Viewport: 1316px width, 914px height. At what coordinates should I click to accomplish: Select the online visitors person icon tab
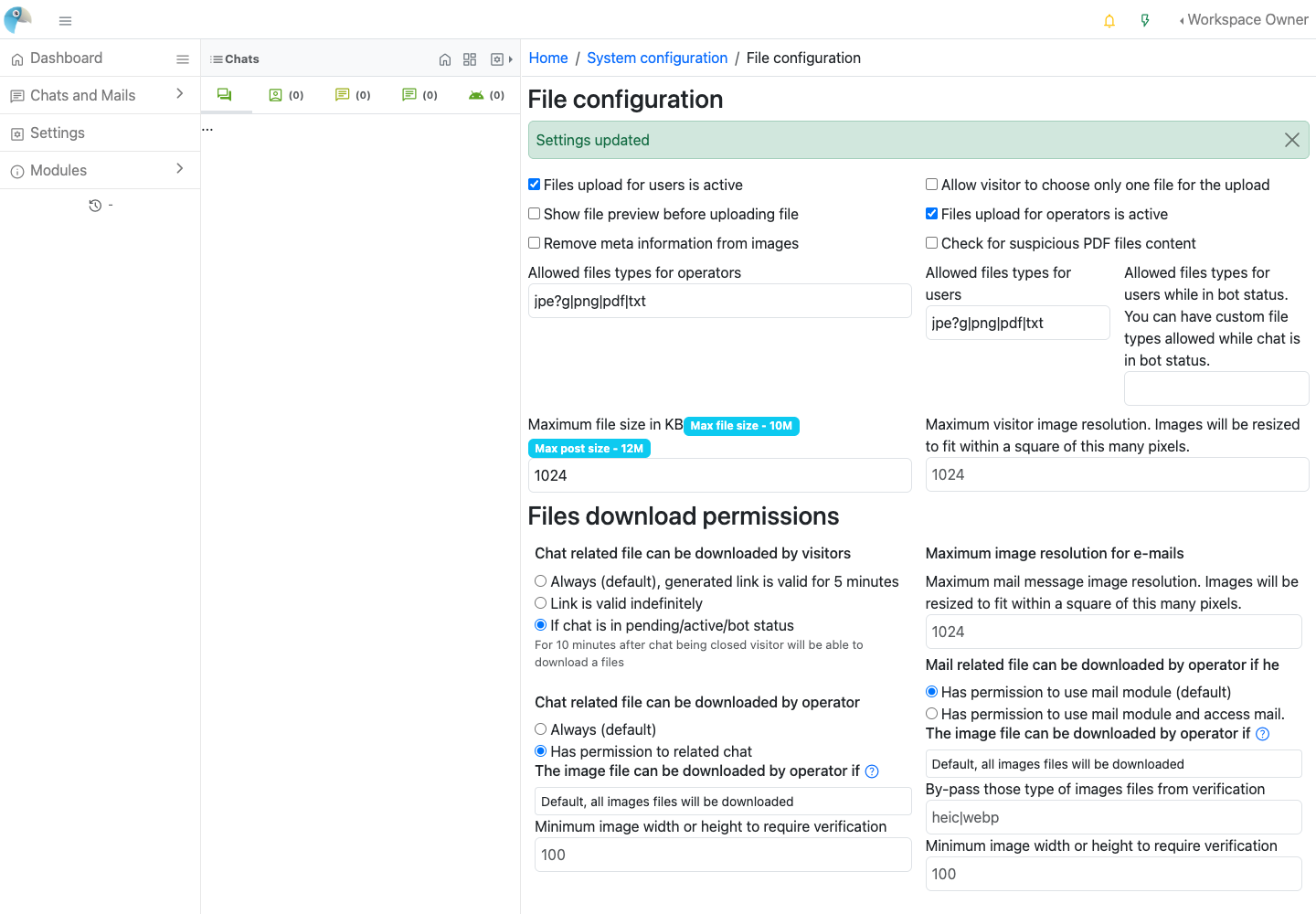coord(286,95)
